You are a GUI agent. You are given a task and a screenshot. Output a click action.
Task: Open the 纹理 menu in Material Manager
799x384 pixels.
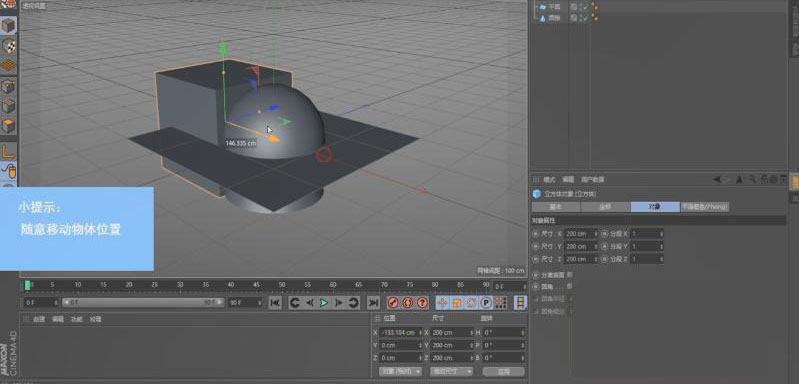pyautogui.click(x=95, y=319)
